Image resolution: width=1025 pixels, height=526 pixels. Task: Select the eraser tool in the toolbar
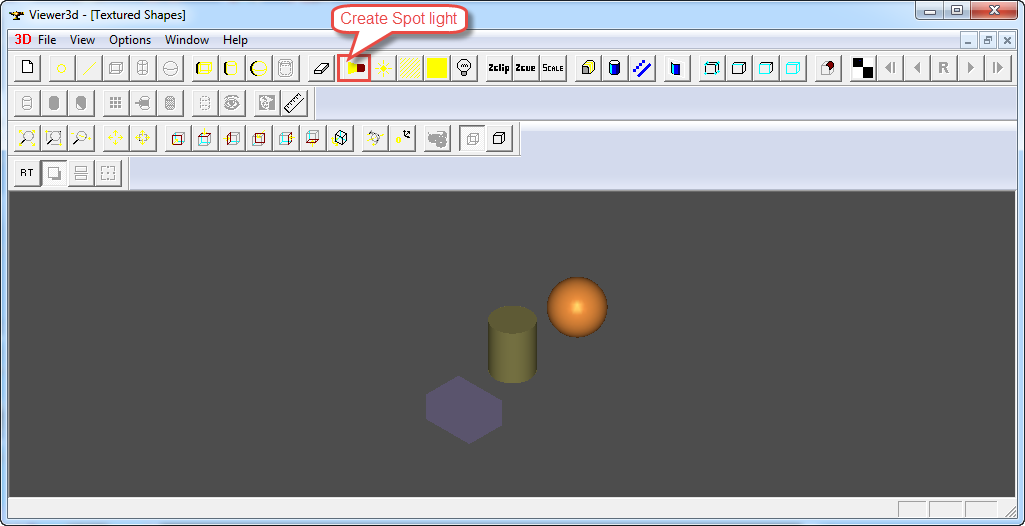[x=321, y=68]
